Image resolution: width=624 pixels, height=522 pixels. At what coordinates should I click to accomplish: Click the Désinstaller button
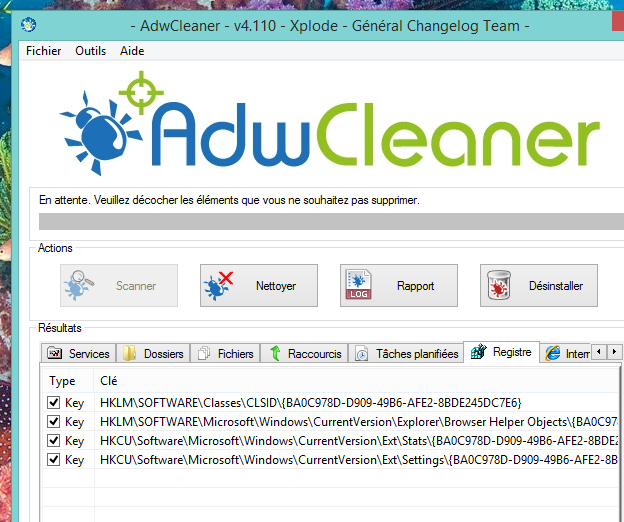pyautogui.click(x=539, y=285)
